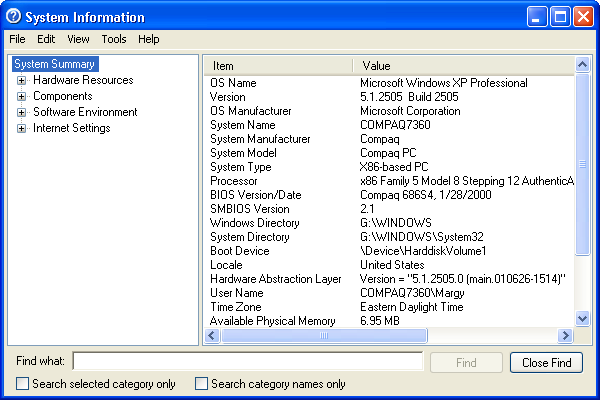This screenshot has width=600, height=400.
Task: Open the Help menu
Action: tap(149, 39)
